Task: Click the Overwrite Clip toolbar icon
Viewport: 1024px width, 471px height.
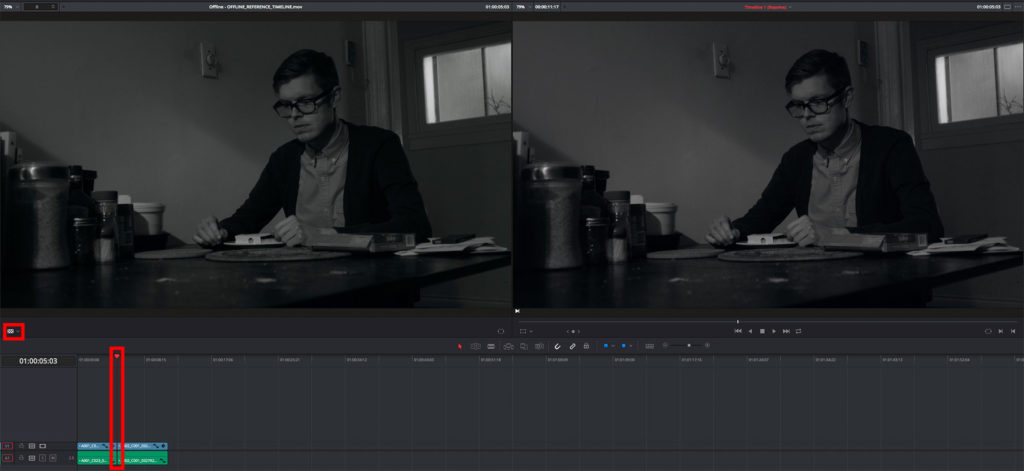Action: pyautogui.click(x=524, y=346)
